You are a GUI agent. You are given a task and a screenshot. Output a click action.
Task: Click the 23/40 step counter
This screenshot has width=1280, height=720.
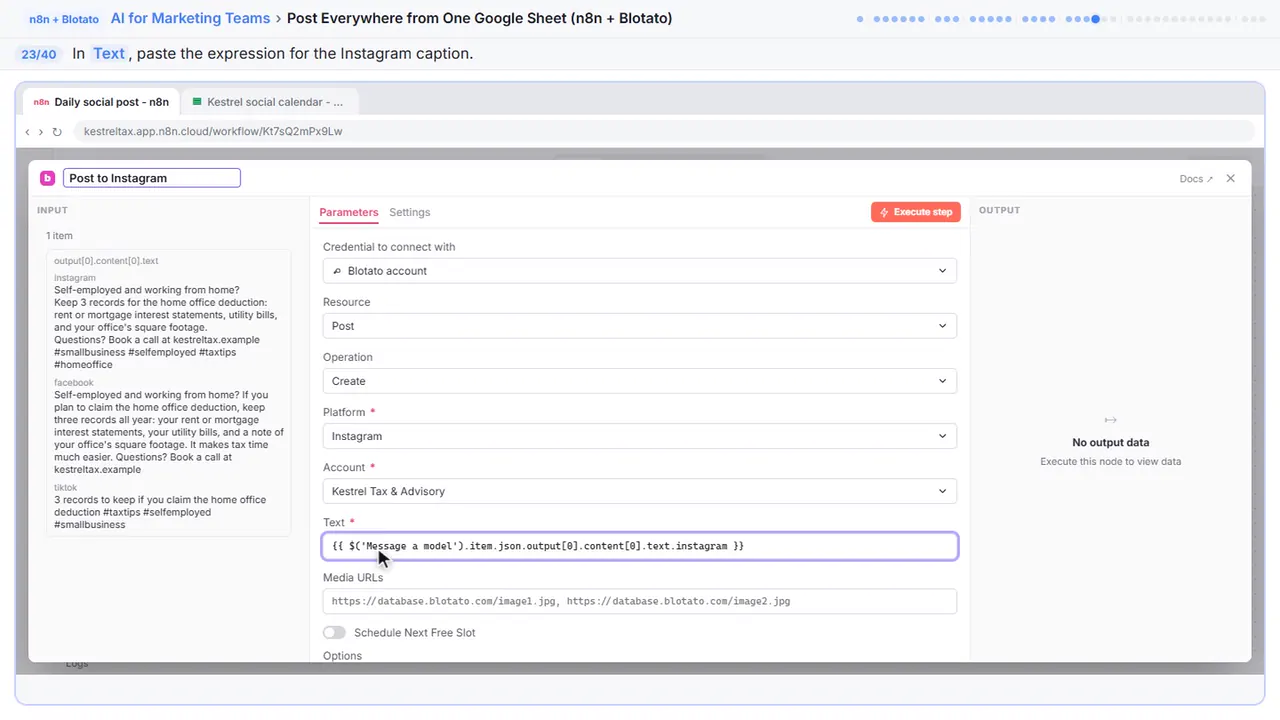point(39,54)
